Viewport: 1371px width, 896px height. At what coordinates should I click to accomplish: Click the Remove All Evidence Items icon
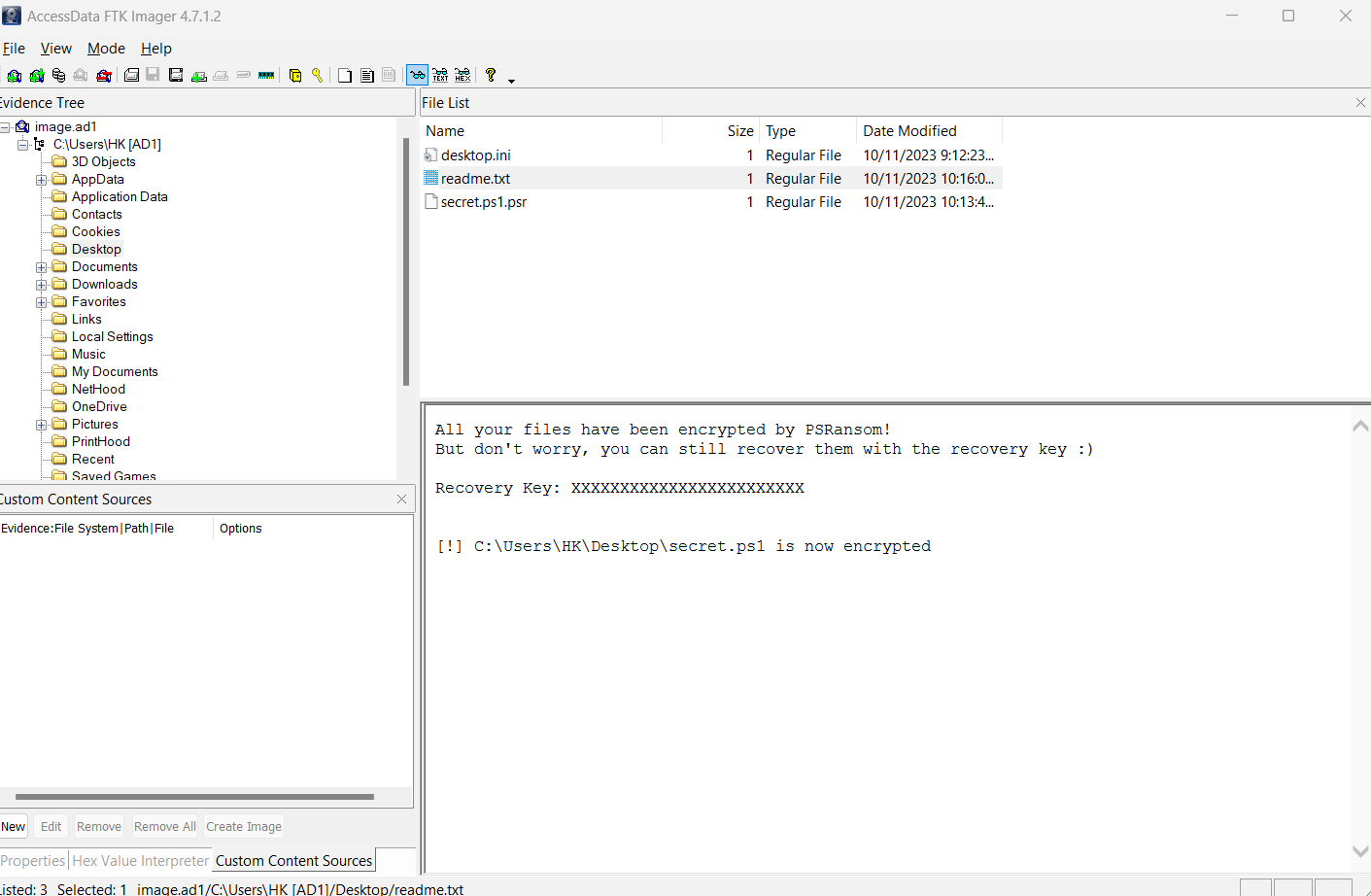pyautogui.click(x=104, y=76)
